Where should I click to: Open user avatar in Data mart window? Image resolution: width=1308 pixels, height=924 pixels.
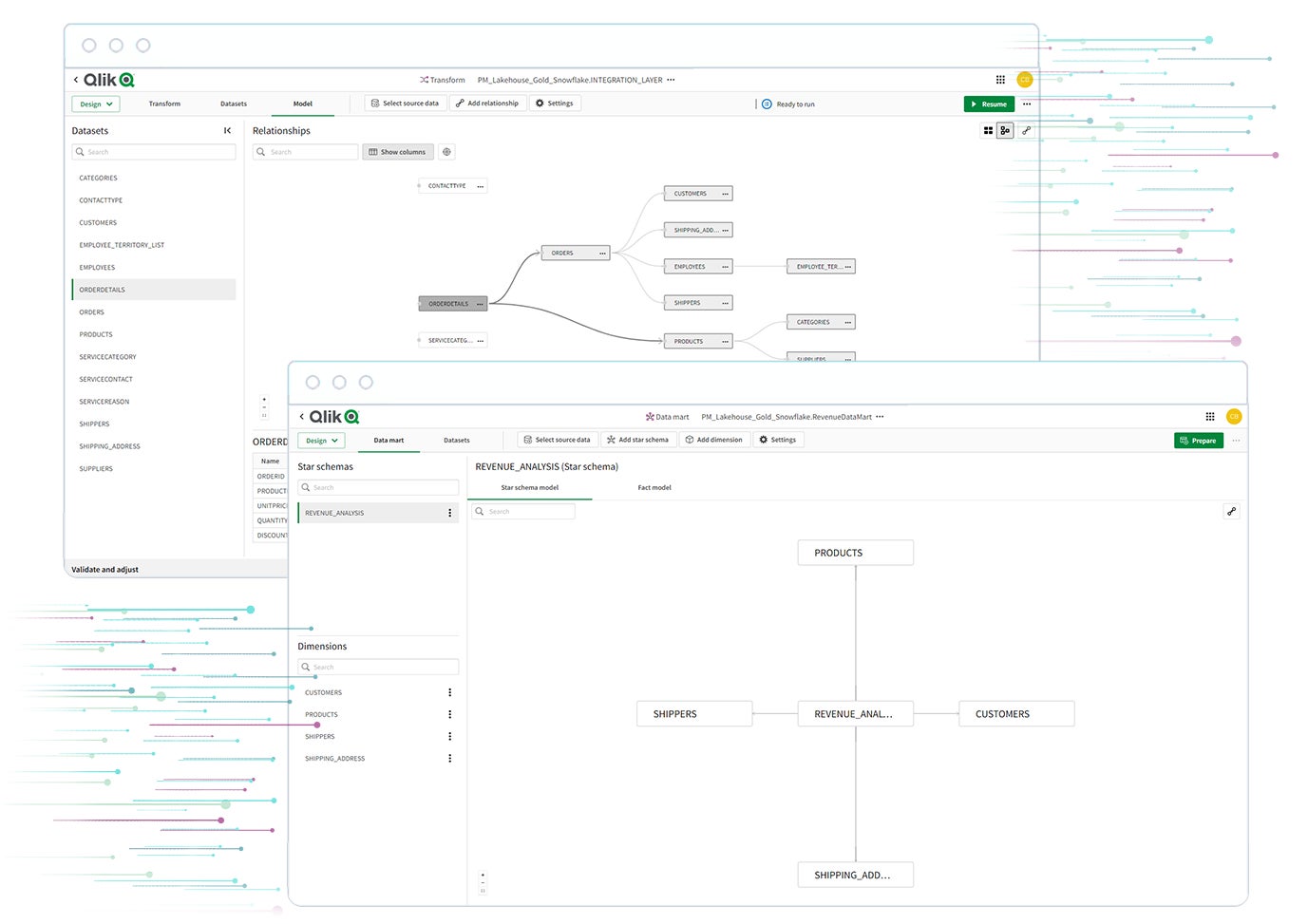1234,417
